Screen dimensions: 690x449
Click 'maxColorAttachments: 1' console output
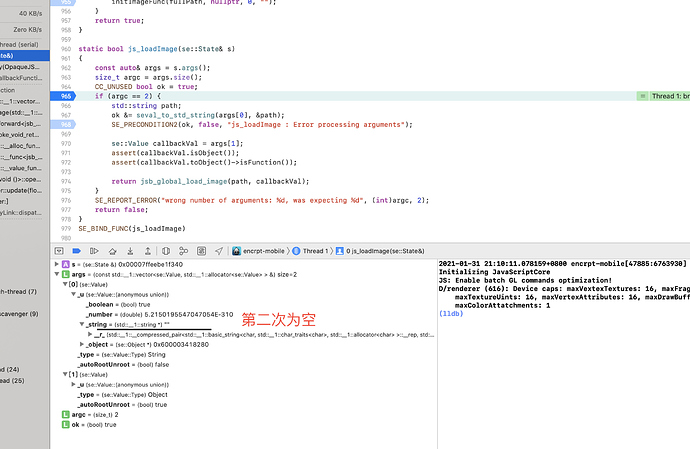click(x=503, y=305)
